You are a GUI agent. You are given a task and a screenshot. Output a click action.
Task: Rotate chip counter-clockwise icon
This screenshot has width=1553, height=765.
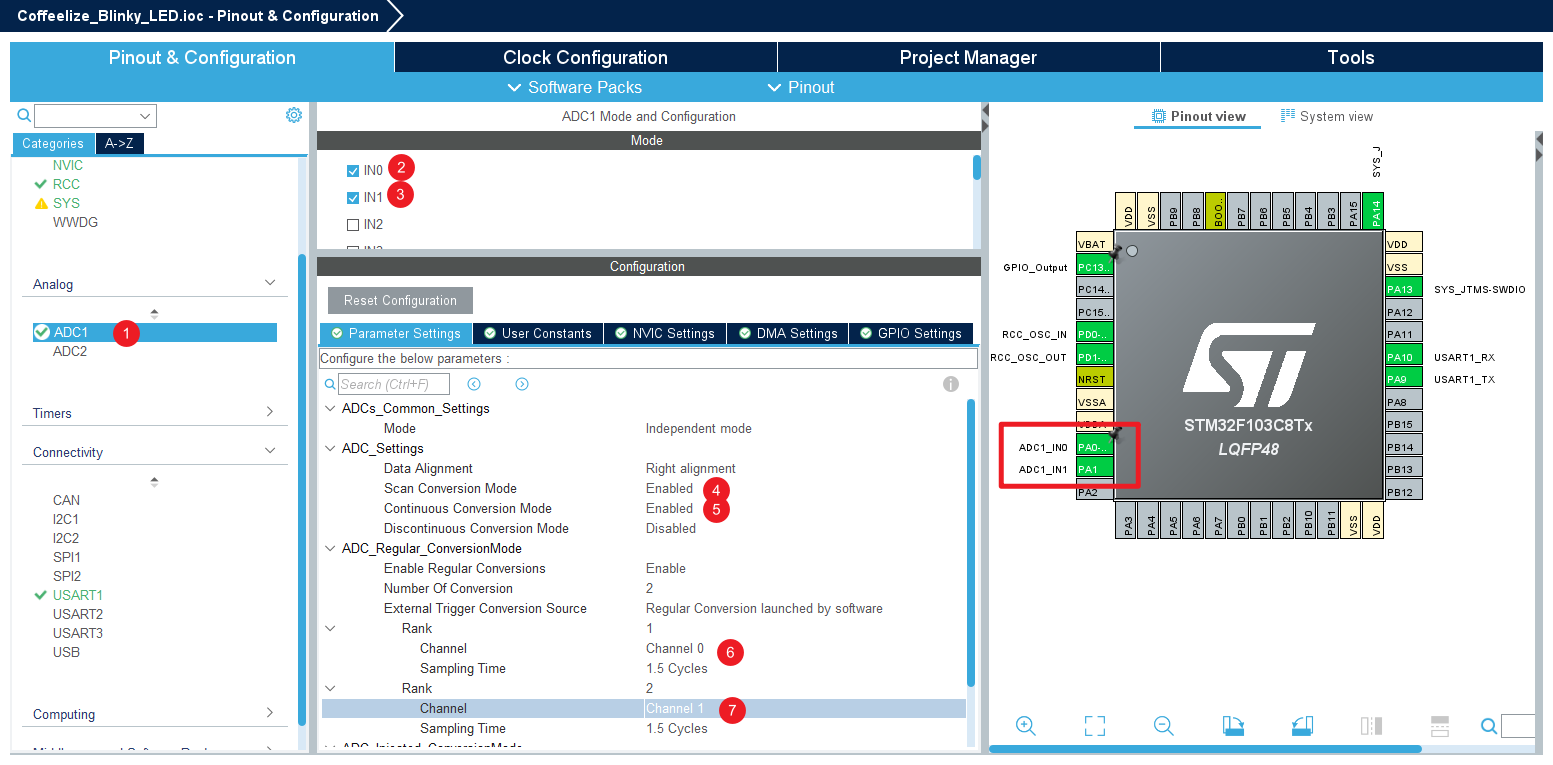click(x=1301, y=726)
